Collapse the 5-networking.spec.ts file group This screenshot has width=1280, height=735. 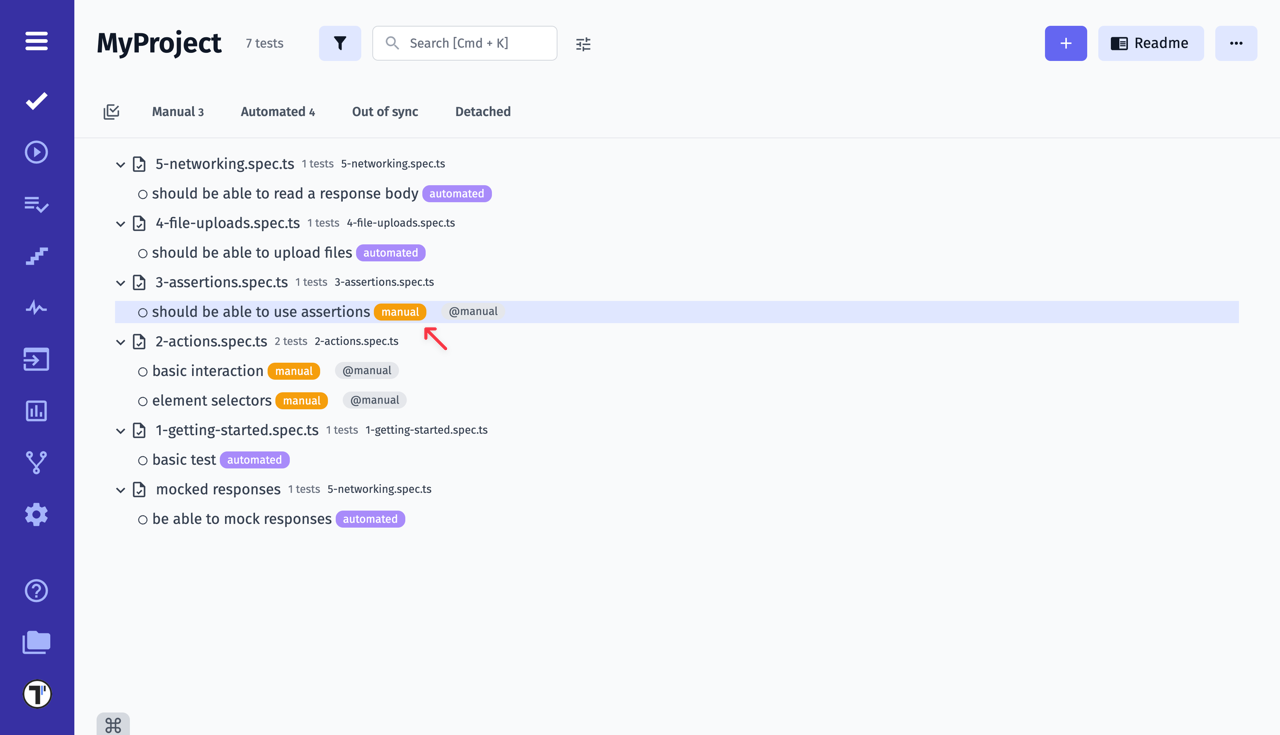click(120, 164)
